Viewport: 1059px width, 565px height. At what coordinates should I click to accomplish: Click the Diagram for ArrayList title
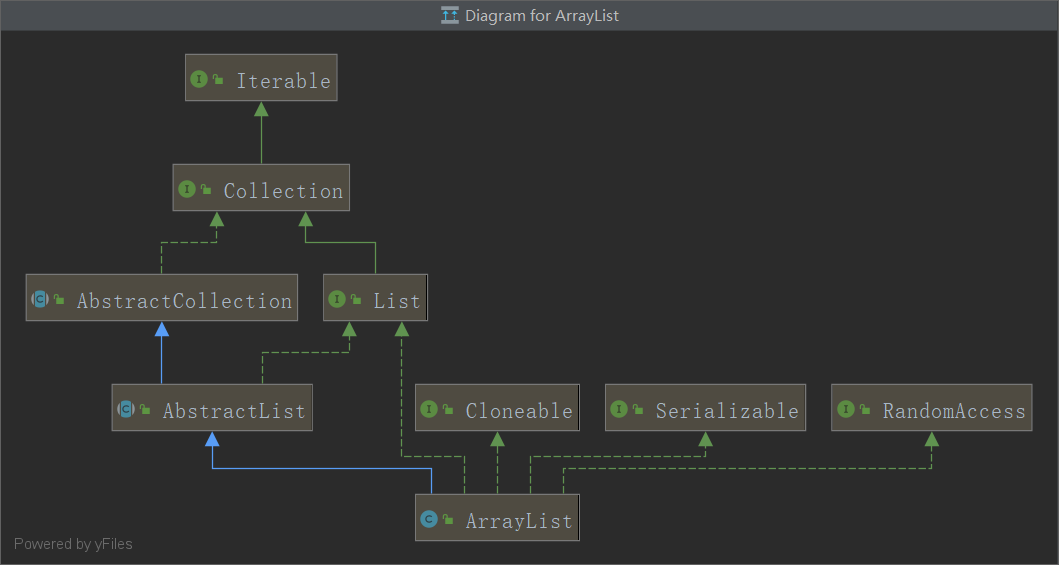pyautogui.click(x=541, y=15)
